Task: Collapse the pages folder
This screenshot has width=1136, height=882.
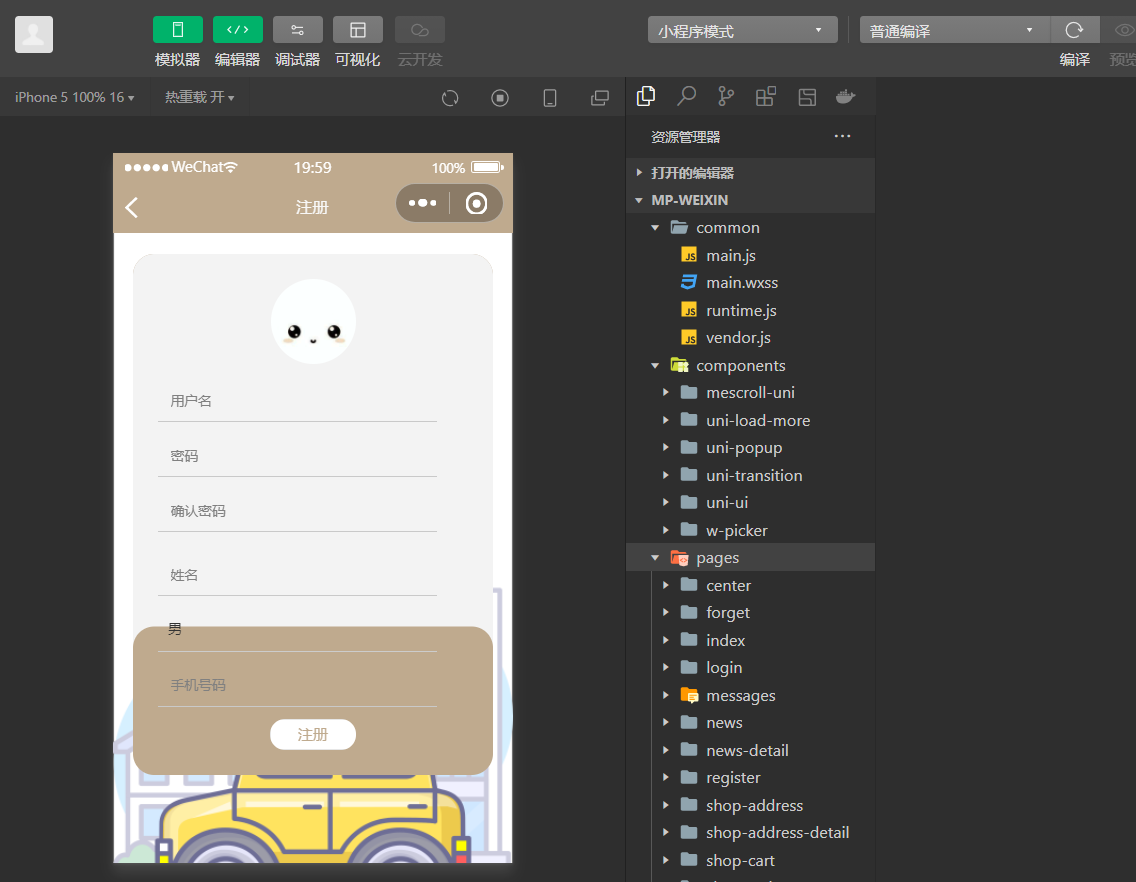Action: pyautogui.click(x=751, y=558)
